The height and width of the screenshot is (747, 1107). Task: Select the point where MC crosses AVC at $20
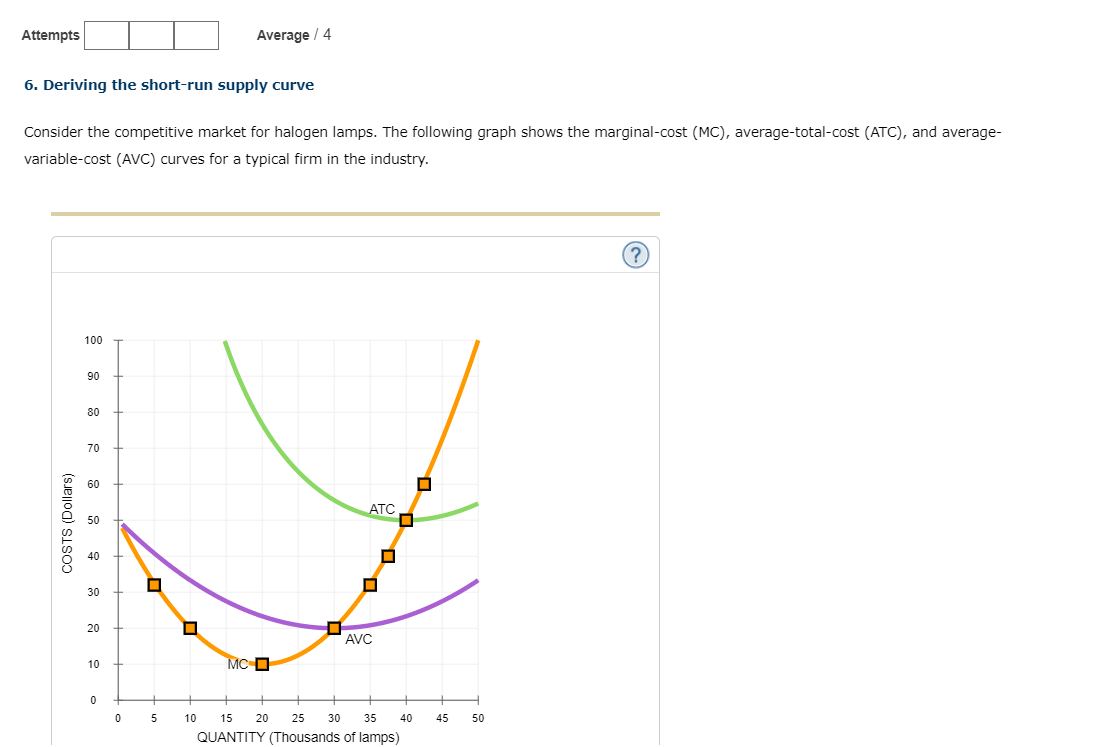pos(333,627)
